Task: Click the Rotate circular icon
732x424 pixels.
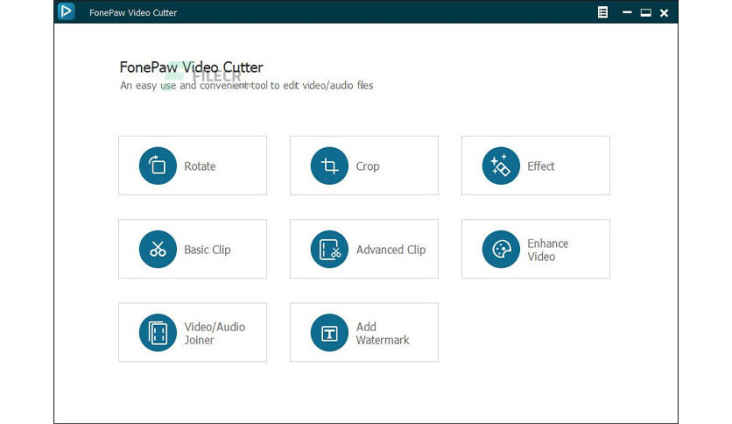Action: pyautogui.click(x=157, y=166)
